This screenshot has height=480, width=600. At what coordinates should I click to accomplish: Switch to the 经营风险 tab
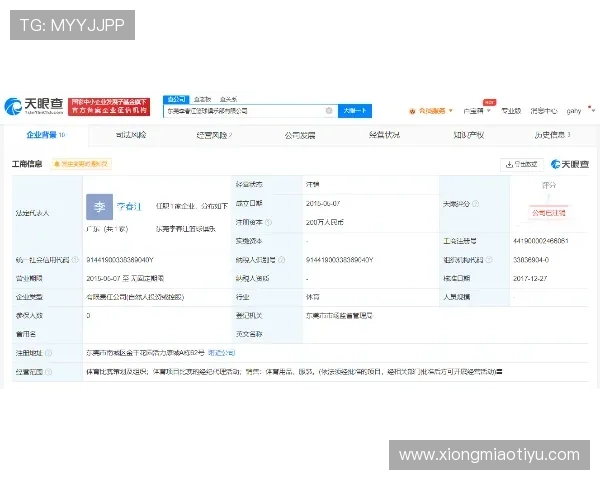click(214, 135)
